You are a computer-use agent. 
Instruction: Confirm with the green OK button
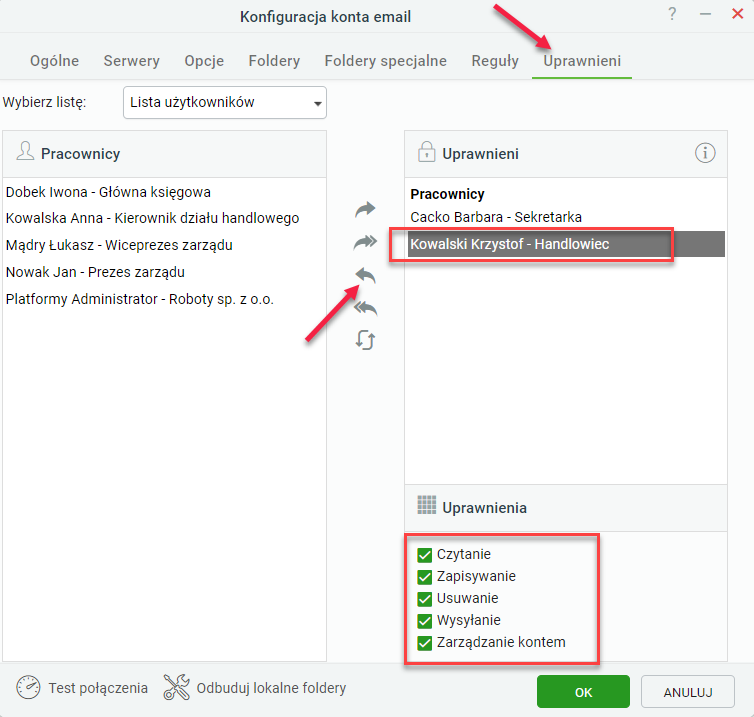click(x=583, y=692)
